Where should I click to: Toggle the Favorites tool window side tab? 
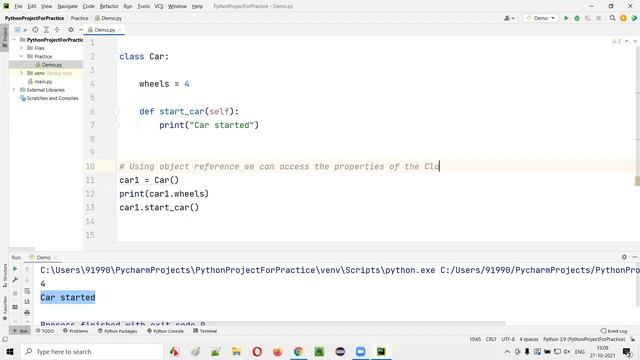point(4,309)
